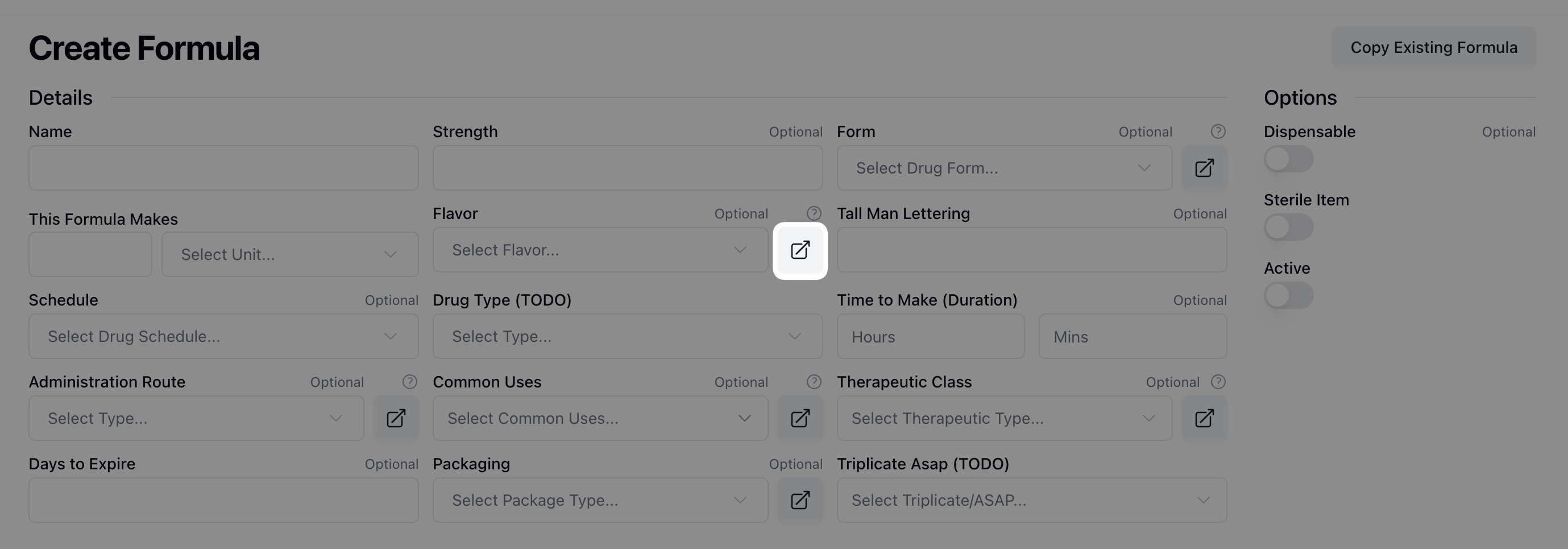Click the Flavor external link icon
This screenshot has width=1568, height=549.
coord(800,250)
